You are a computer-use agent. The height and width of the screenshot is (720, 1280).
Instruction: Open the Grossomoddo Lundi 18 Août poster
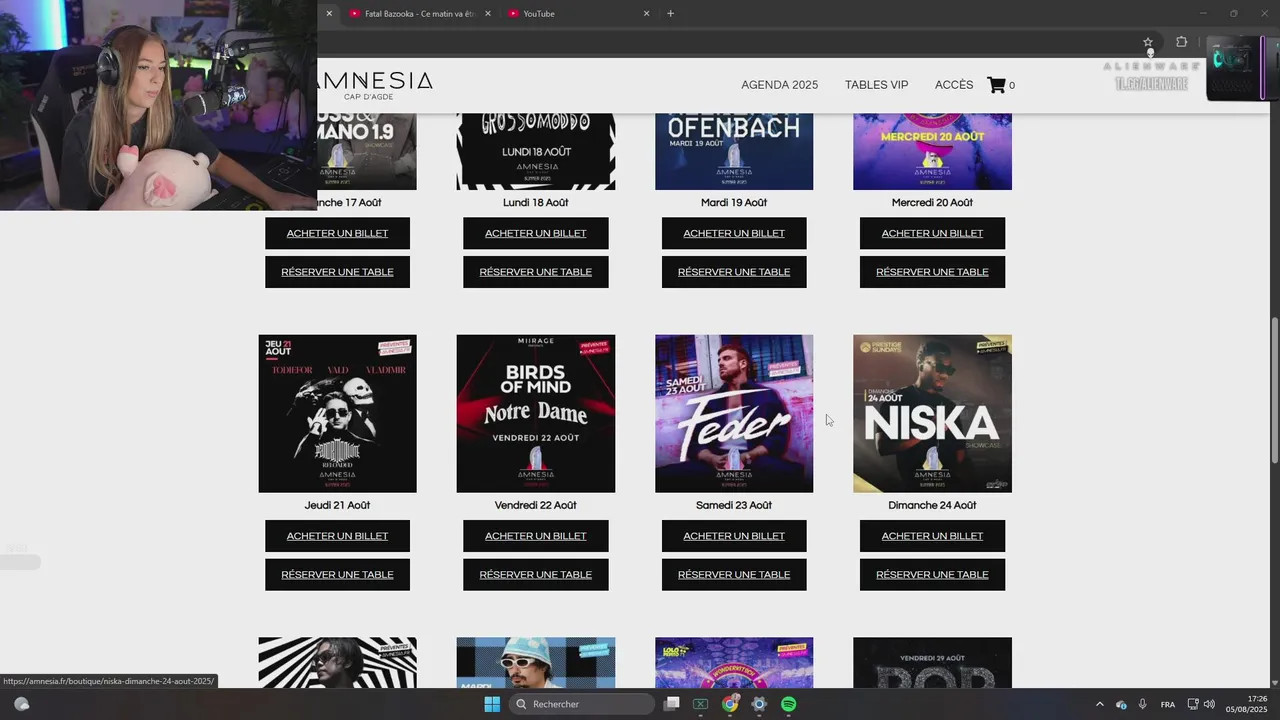click(536, 152)
